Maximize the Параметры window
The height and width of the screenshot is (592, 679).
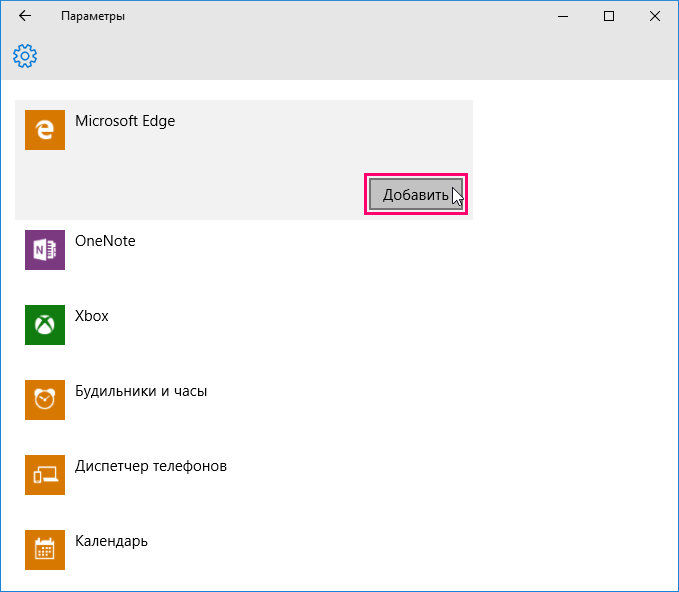(609, 16)
